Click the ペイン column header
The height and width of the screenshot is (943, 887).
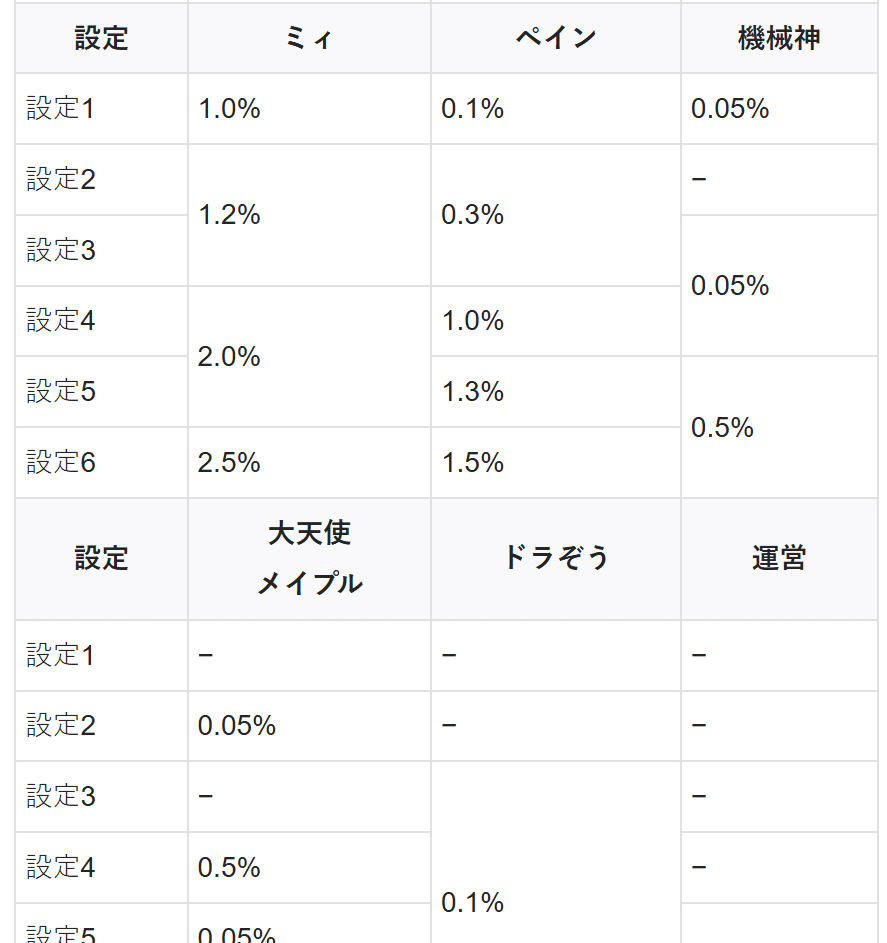pos(556,39)
